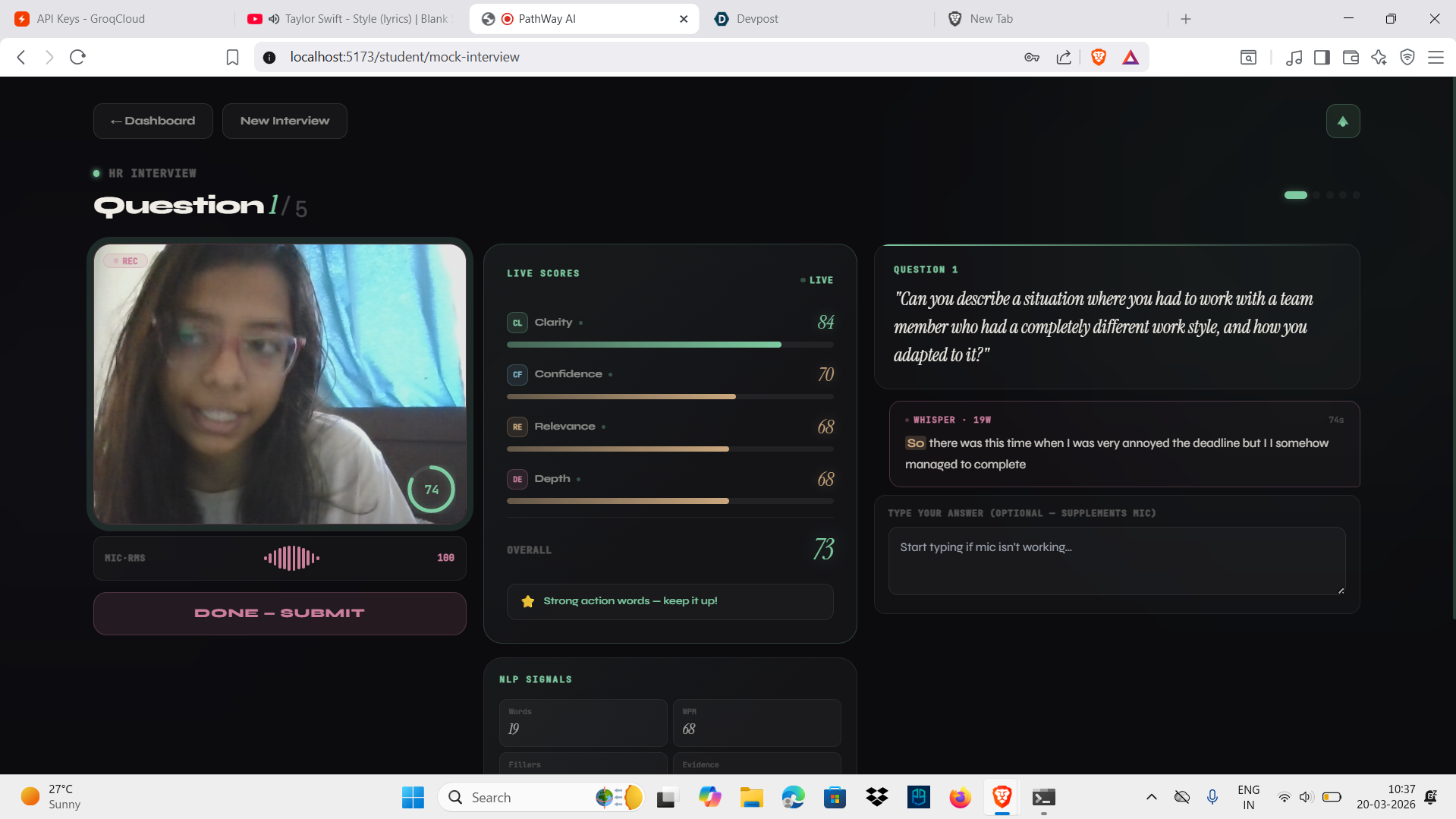
Task: Return to Dashboard button
Action: coord(153,121)
